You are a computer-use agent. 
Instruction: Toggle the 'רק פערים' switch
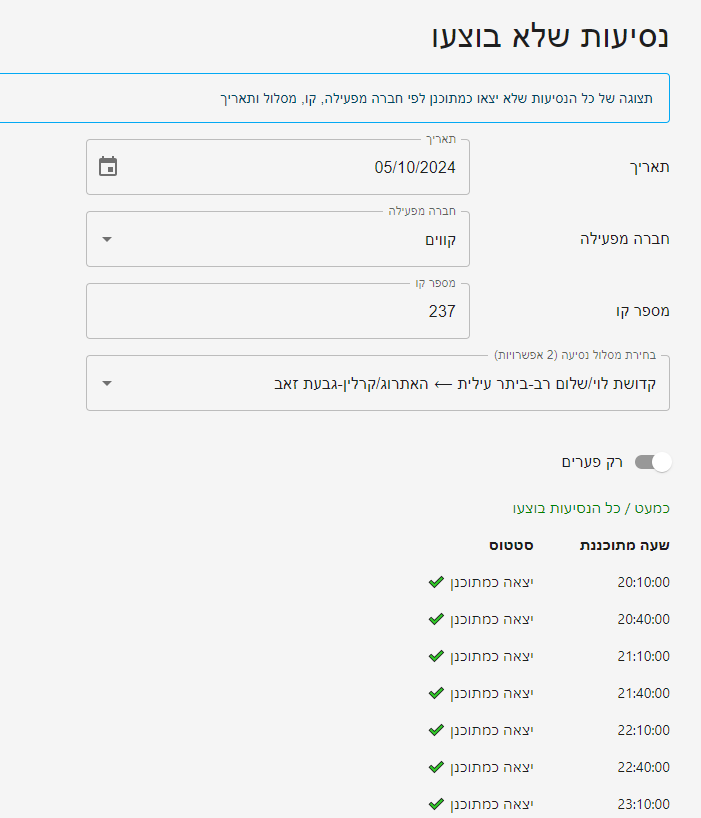pos(653,462)
